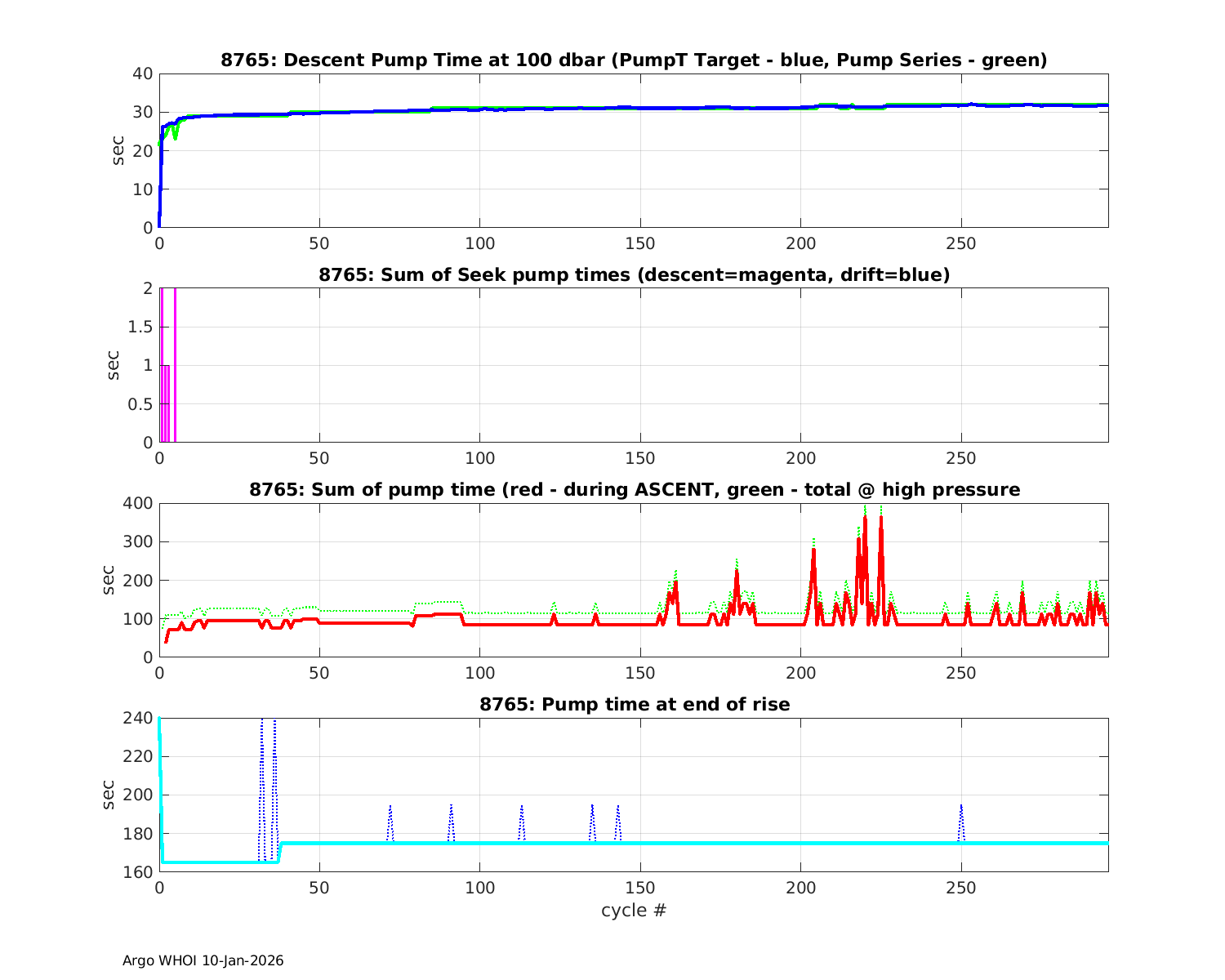This screenshot has height=980, width=1225.
Task: Click the red ascent peak near cycle 180
Action: (737, 573)
